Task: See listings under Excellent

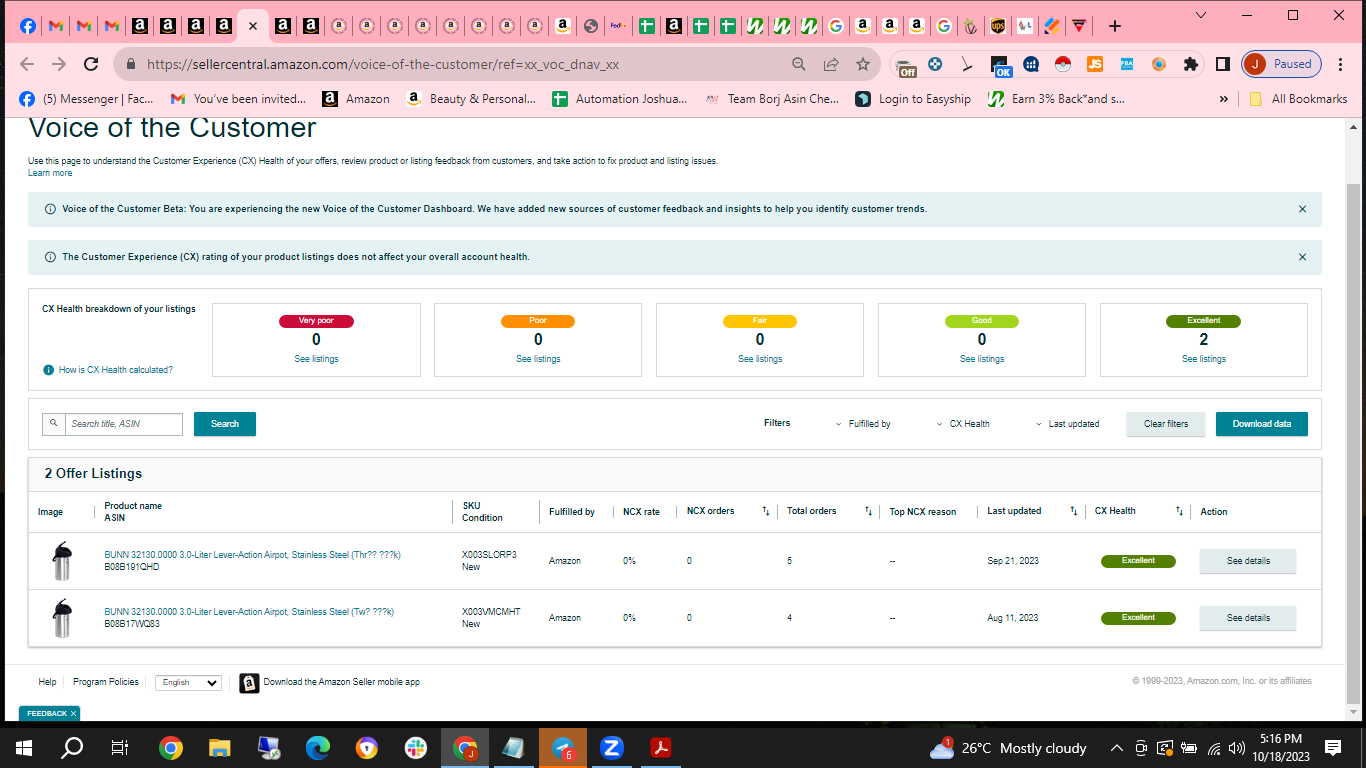Action: 1204,359
